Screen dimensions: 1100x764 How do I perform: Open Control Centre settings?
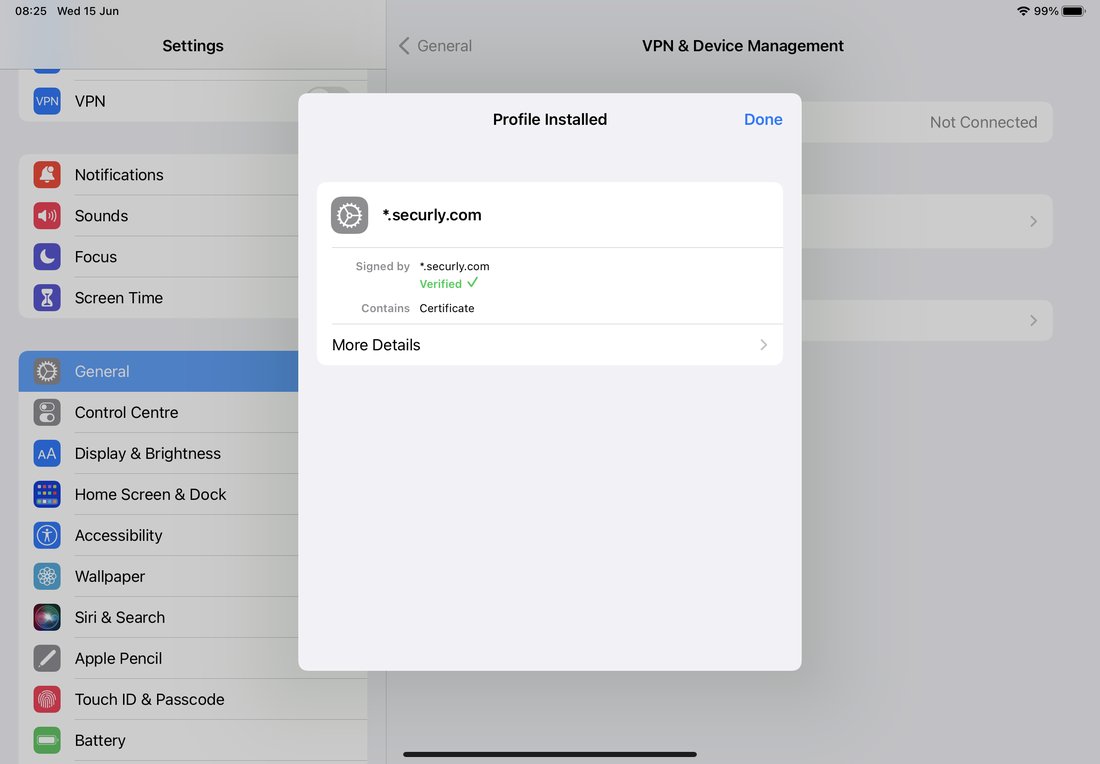pyautogui.click(x=159, y=413)
